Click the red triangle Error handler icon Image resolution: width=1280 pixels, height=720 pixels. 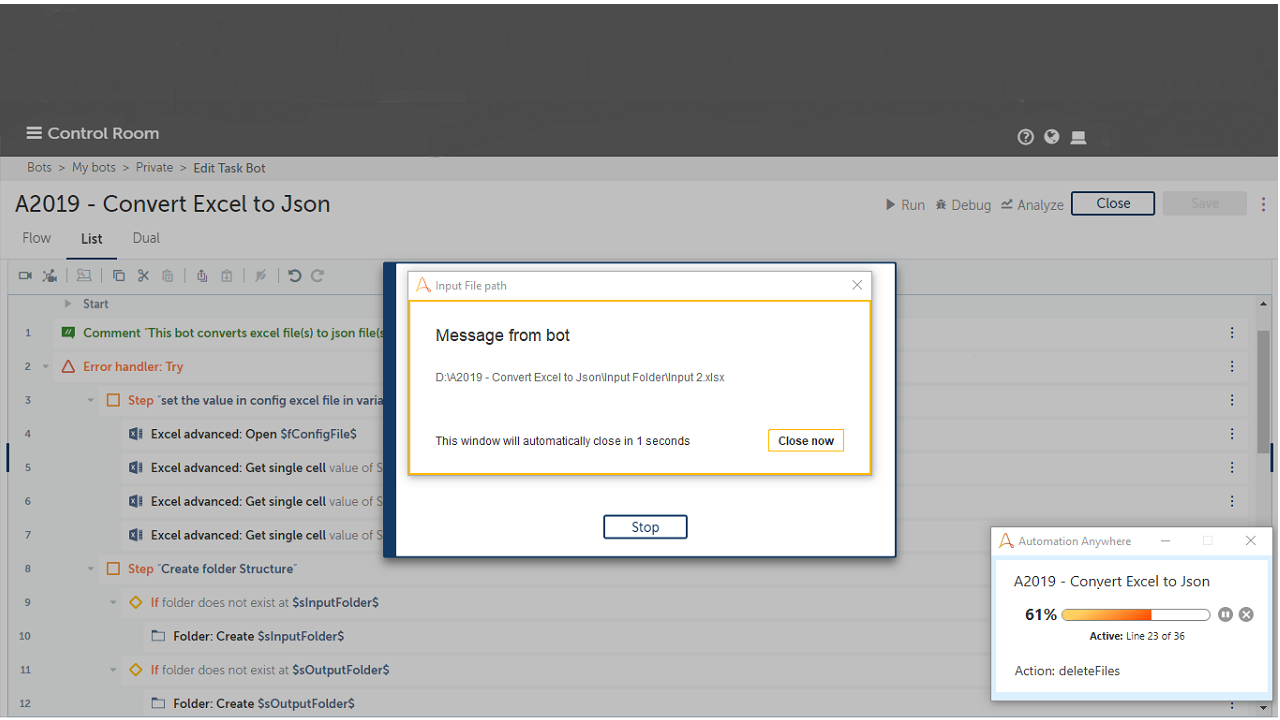(x=68, y=366)
